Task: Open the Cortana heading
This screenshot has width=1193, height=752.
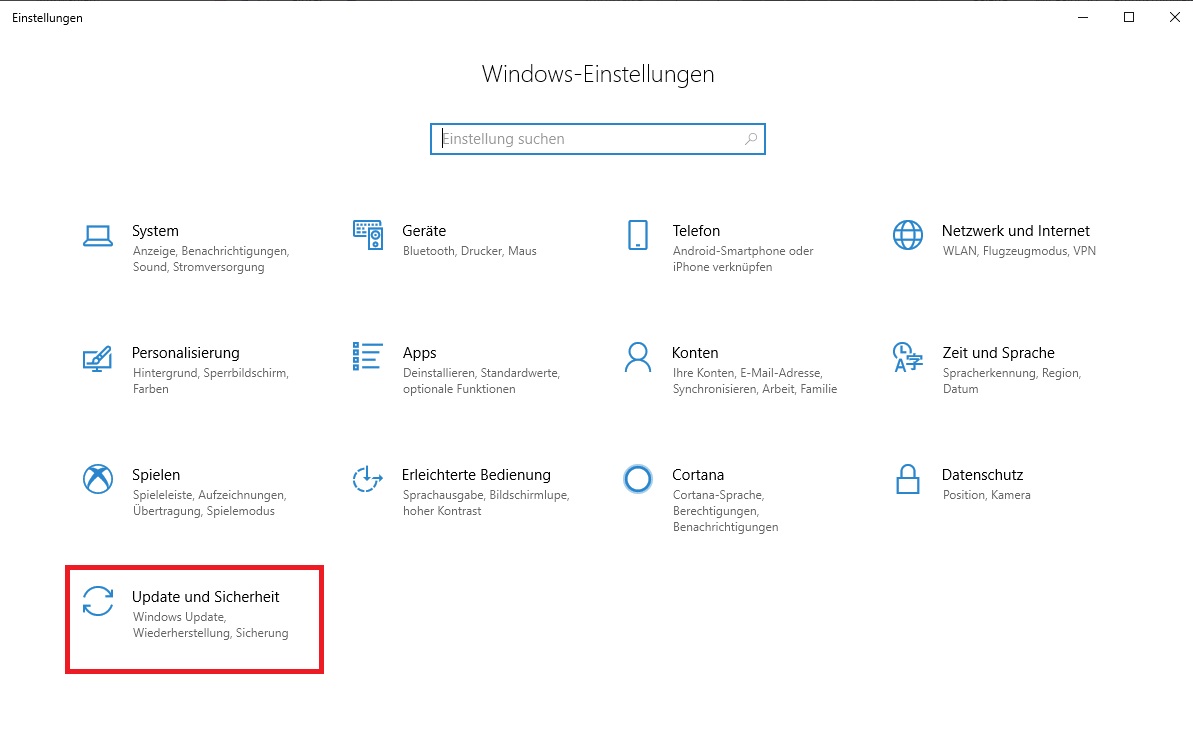Action: (698, 474)
